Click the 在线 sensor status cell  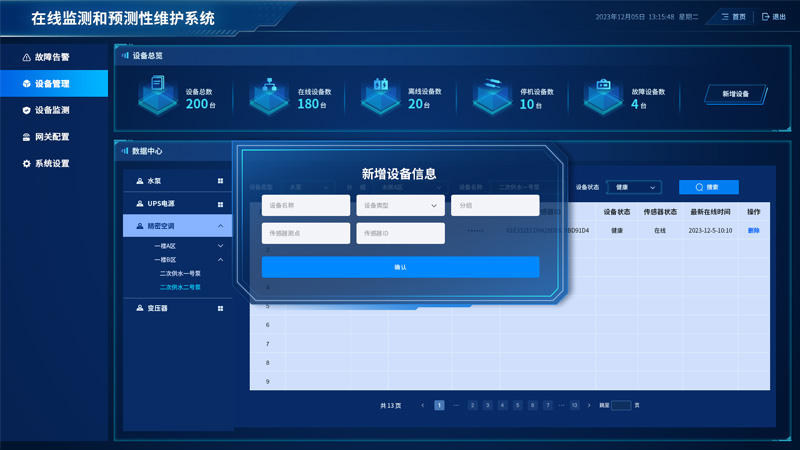tap(660, 231)
